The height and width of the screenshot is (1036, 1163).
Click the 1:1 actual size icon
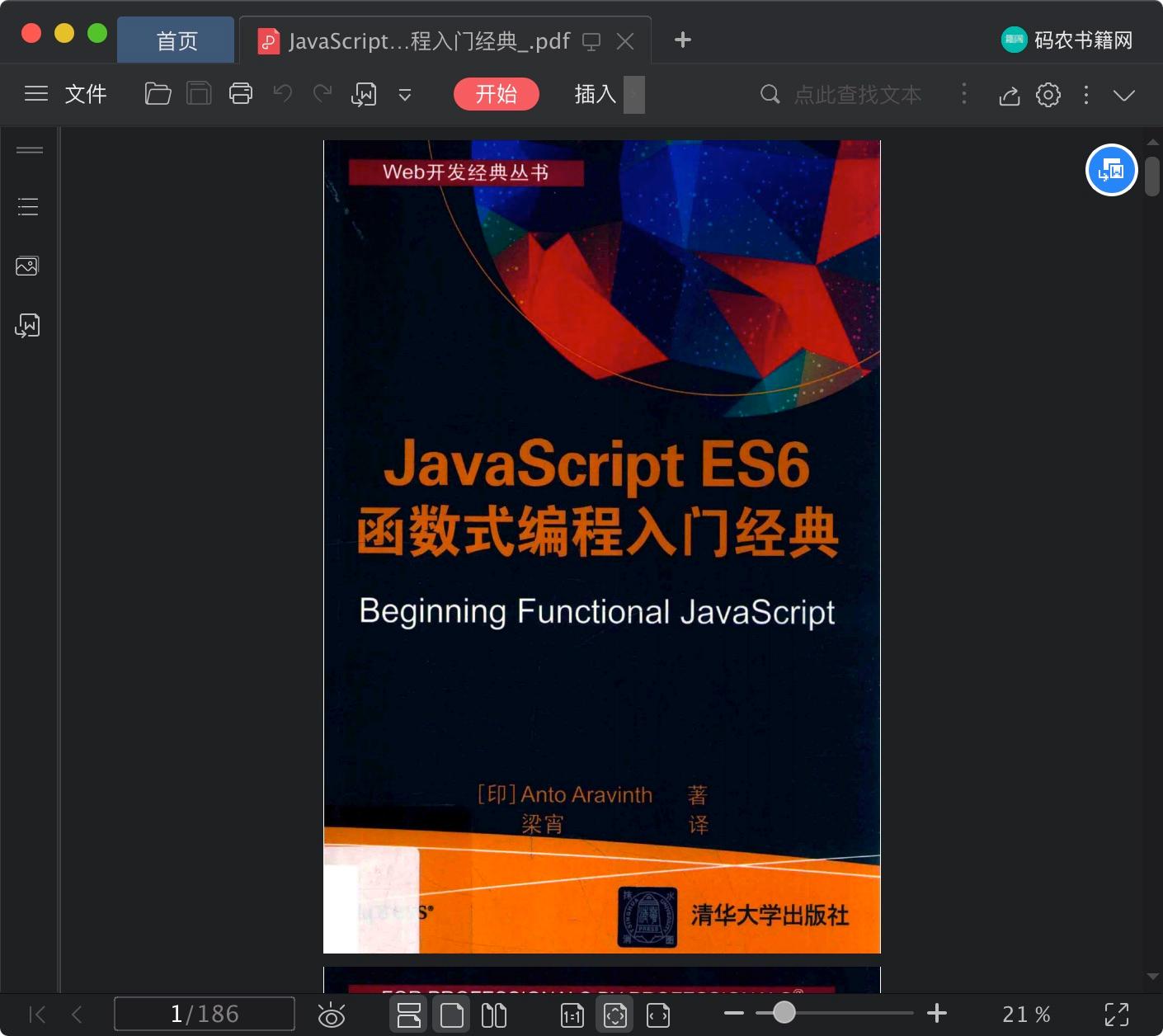[572, 1015]
